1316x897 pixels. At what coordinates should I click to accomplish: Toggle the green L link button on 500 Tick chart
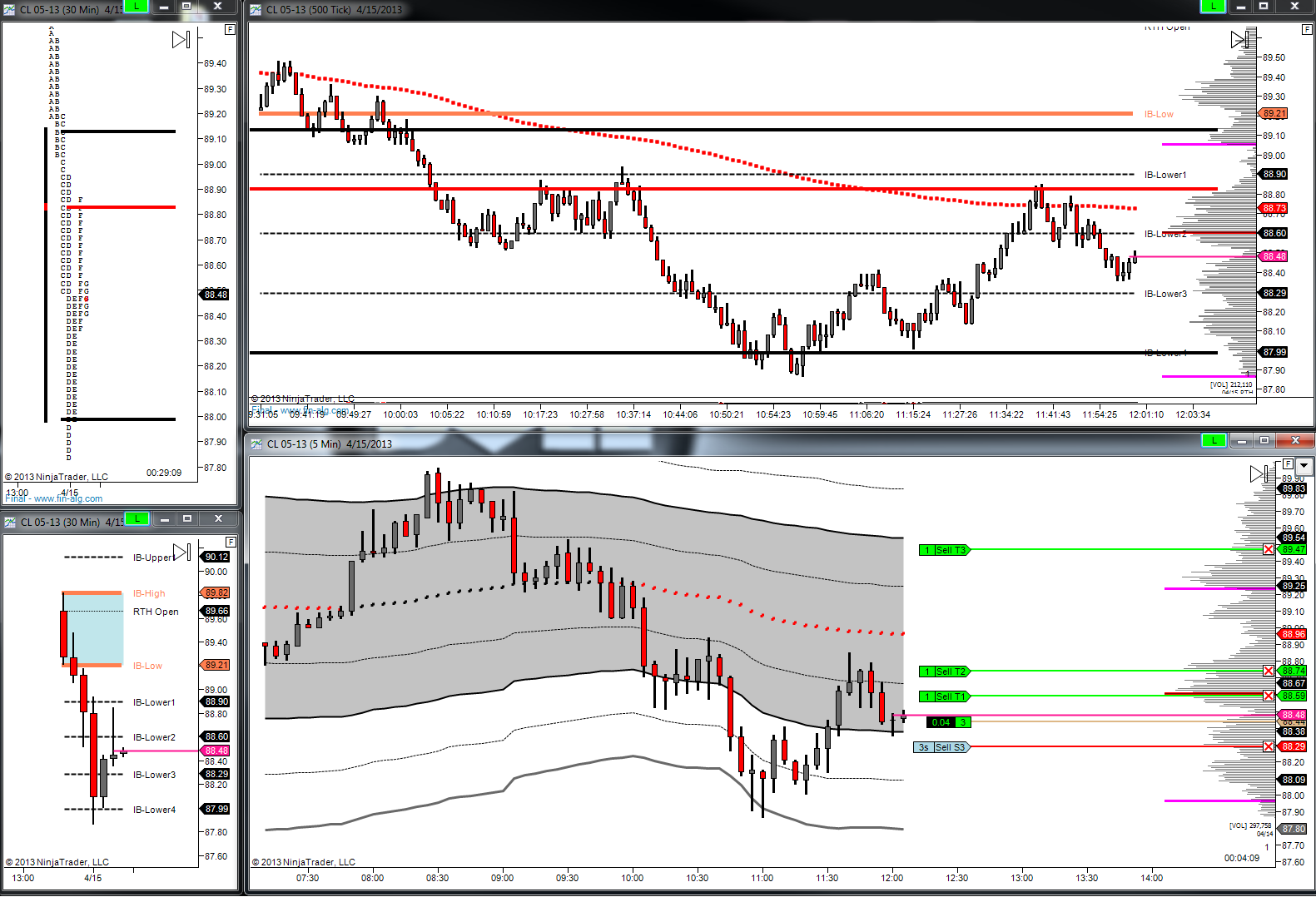click(1214, 6)
